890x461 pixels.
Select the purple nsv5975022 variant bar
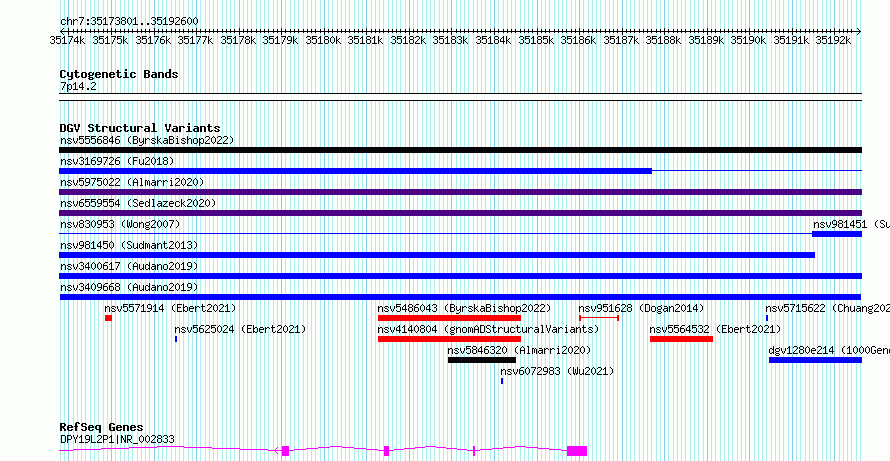tap(460, 192)
